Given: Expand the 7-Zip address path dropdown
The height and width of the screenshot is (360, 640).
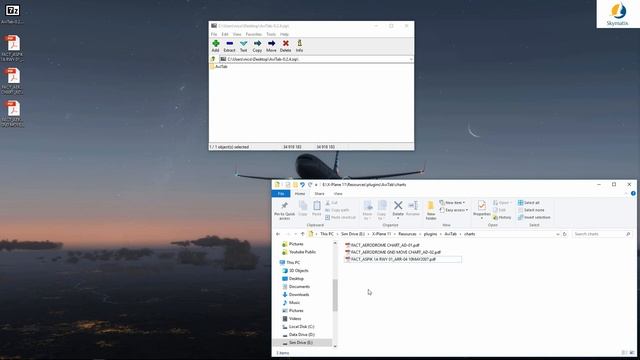Looking at the screenshot, I should tap(411, 59).
